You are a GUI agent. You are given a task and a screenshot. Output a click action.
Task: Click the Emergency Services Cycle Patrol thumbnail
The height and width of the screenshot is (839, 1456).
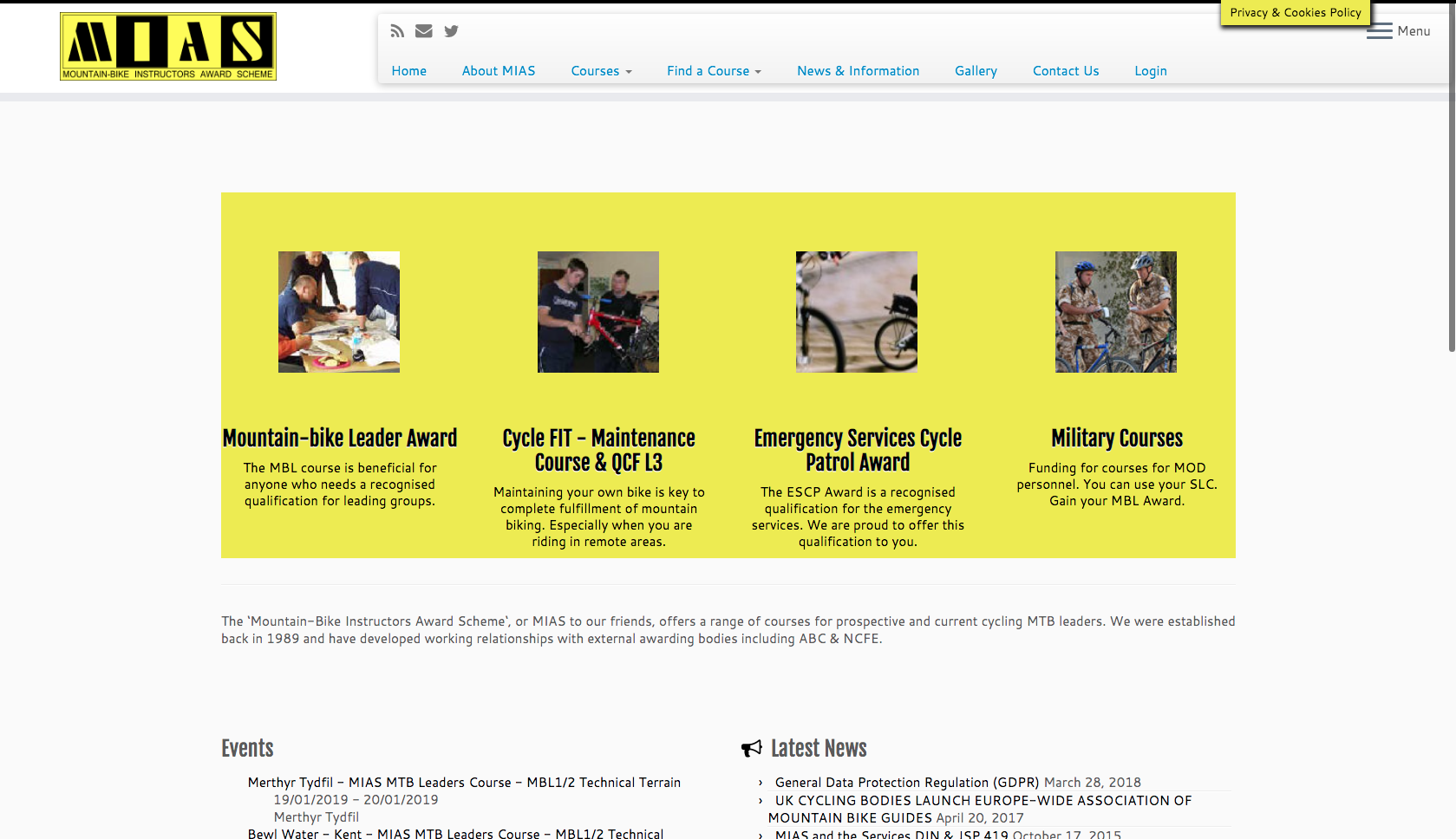(x=857, y=312)
